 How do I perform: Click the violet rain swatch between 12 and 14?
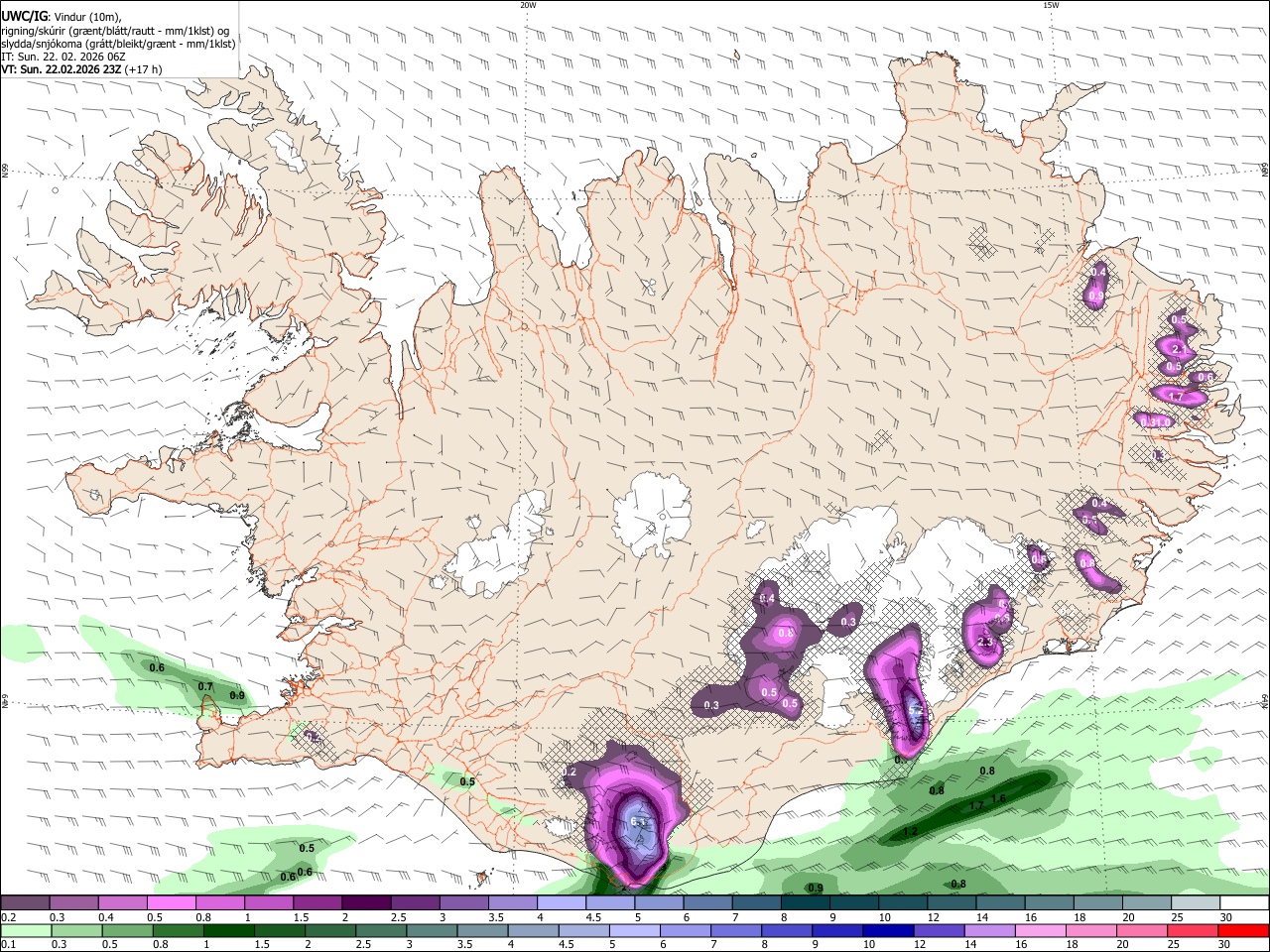937,930
